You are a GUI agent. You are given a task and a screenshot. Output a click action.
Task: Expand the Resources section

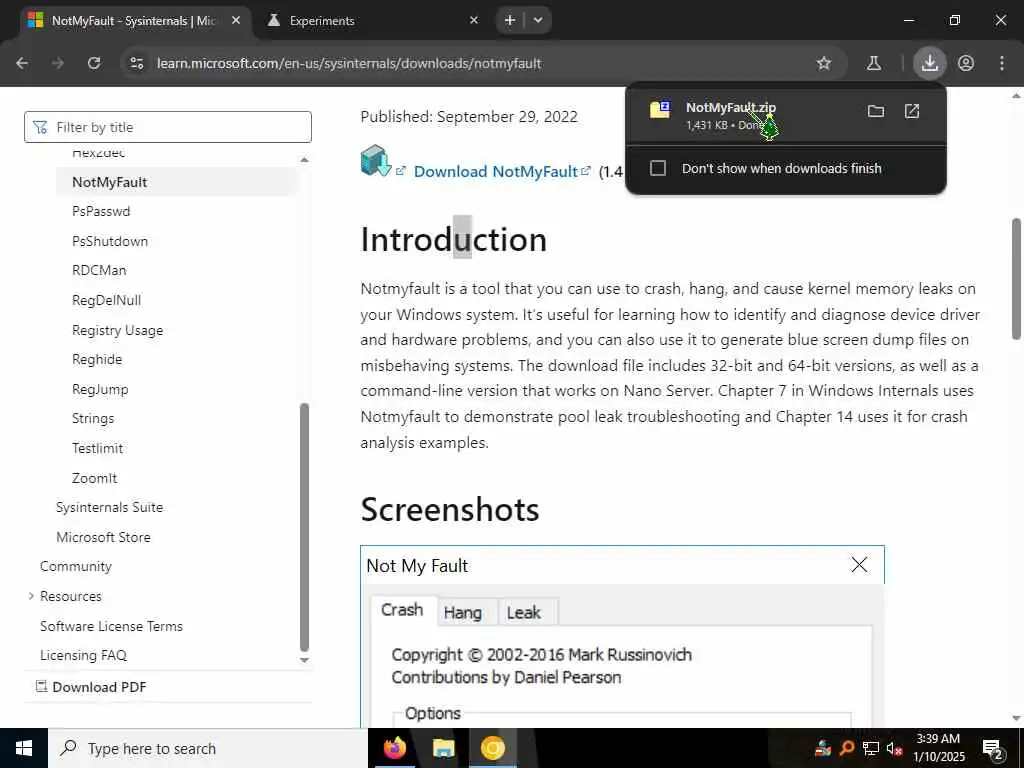31,596
